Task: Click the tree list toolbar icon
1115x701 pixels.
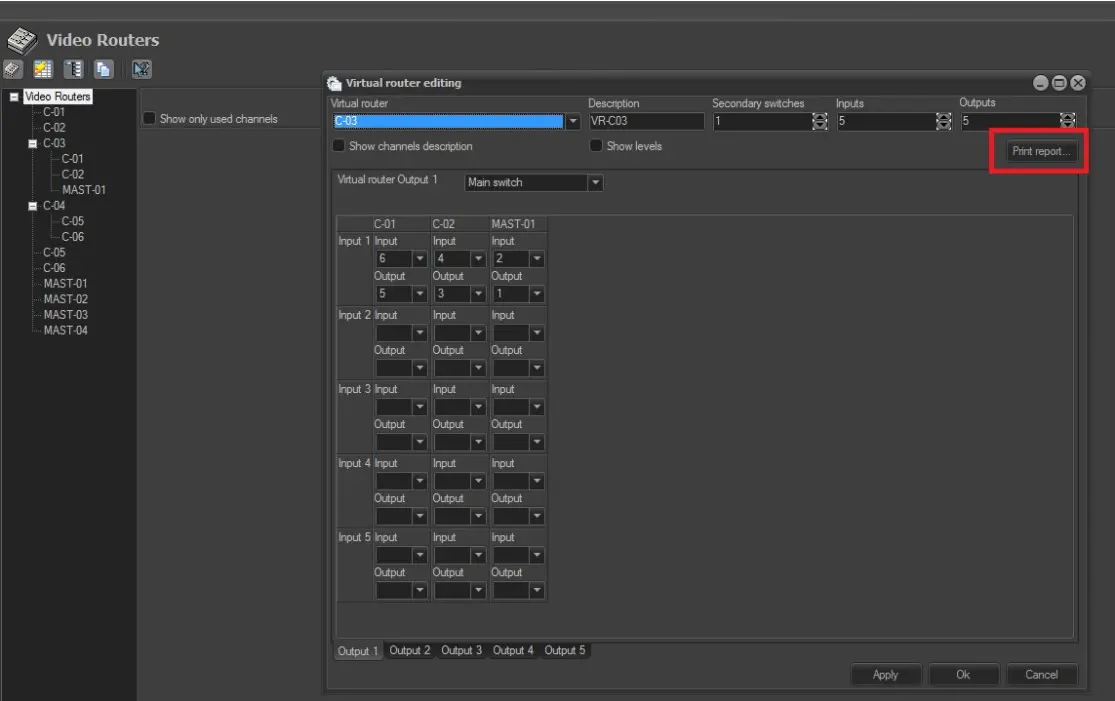Action: pyautogui.click(x=72, y=71)
